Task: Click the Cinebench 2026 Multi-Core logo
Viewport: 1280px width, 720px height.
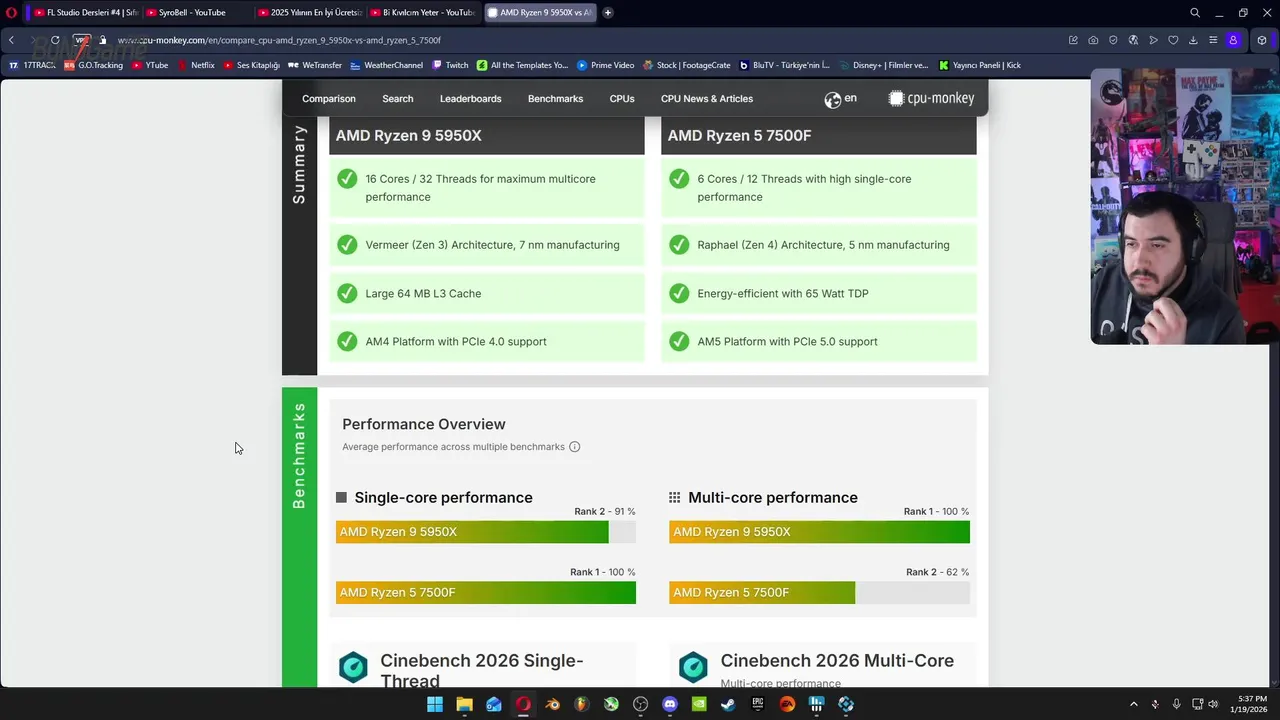Action: (x=693, y=667)
